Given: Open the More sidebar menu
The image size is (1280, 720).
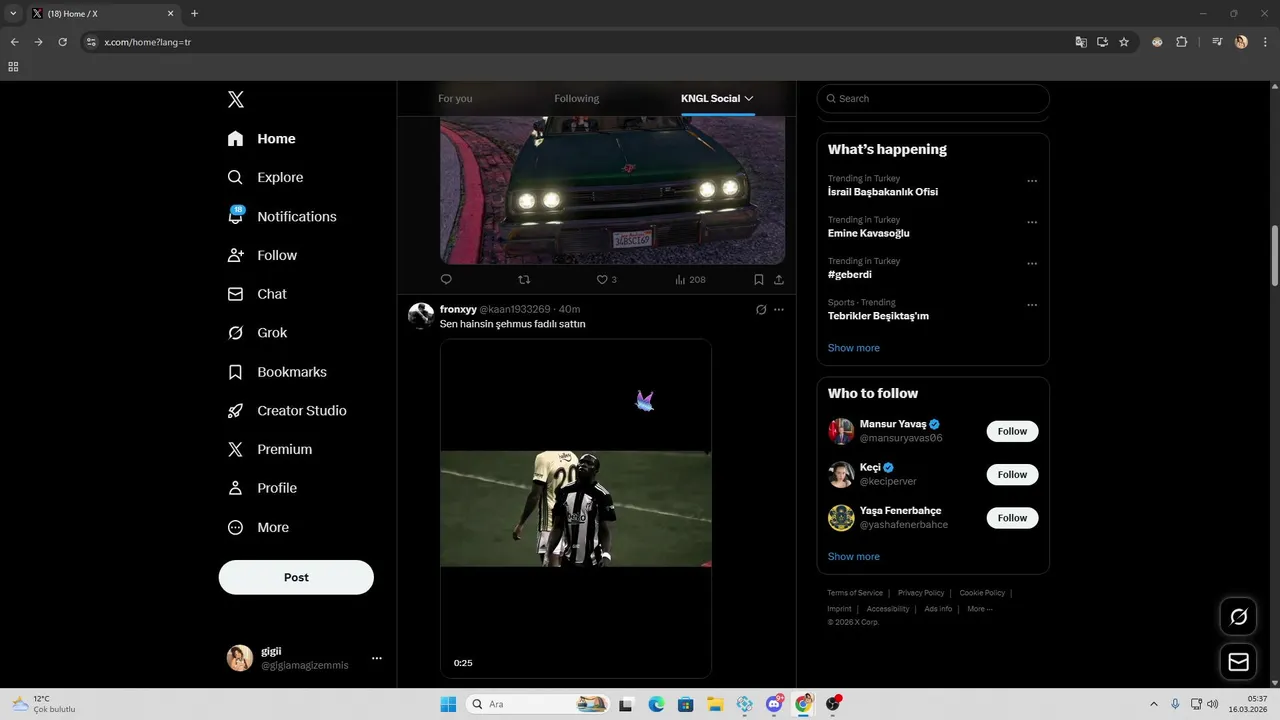Looking at the screenshot, I should click(x=259, y=527).
